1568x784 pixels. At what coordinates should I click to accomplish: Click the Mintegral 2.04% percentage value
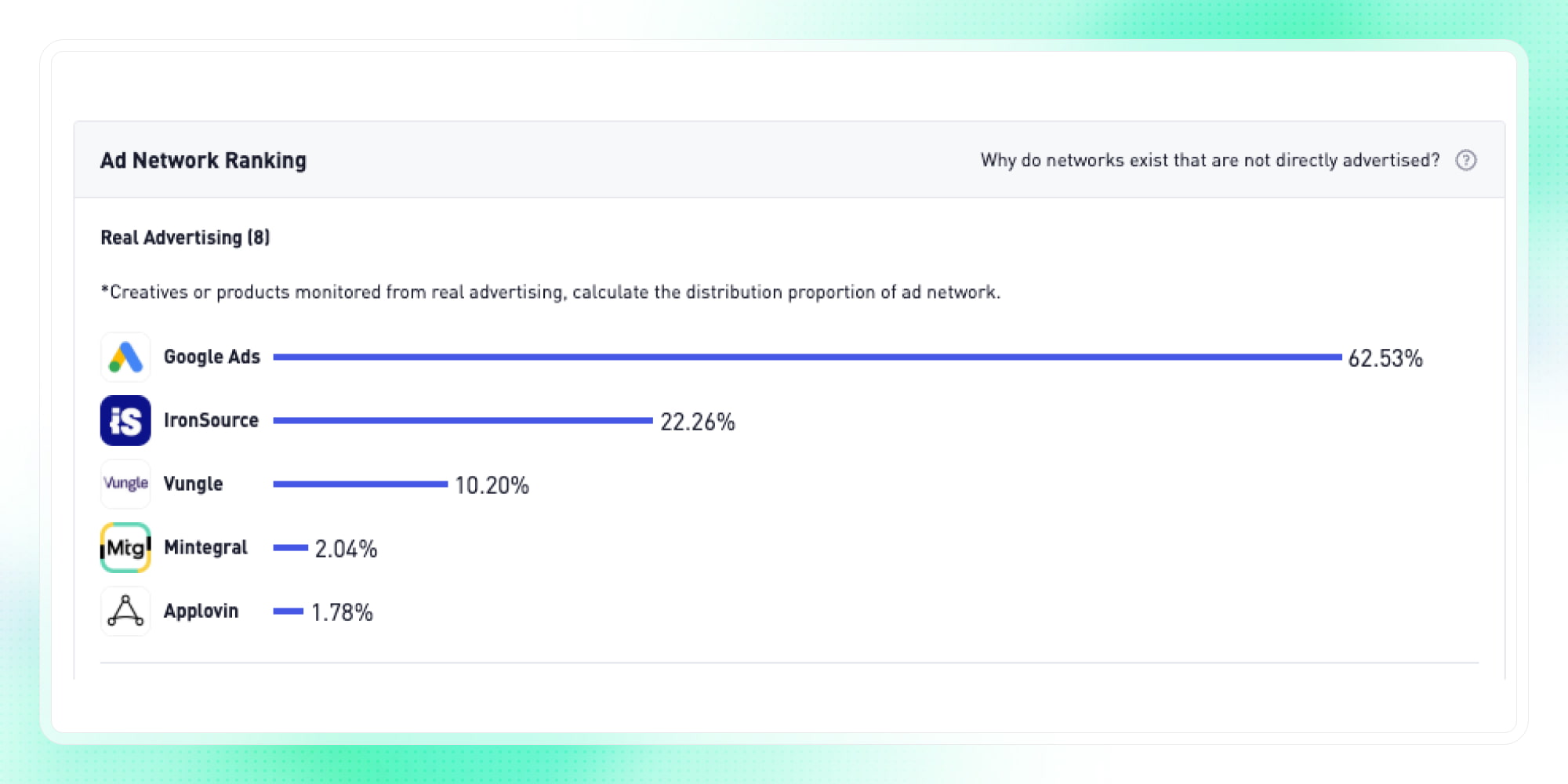[346, 549]
